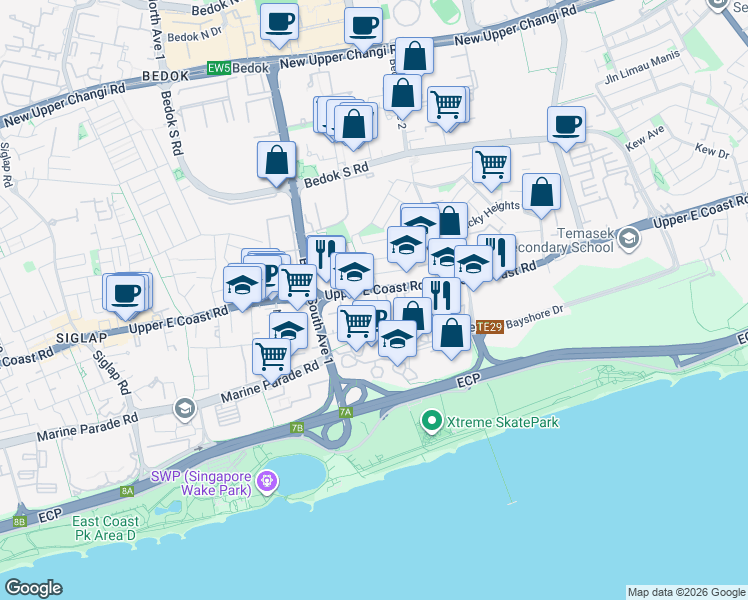Click the Xtreme SkatePark pin

(432, 422)
